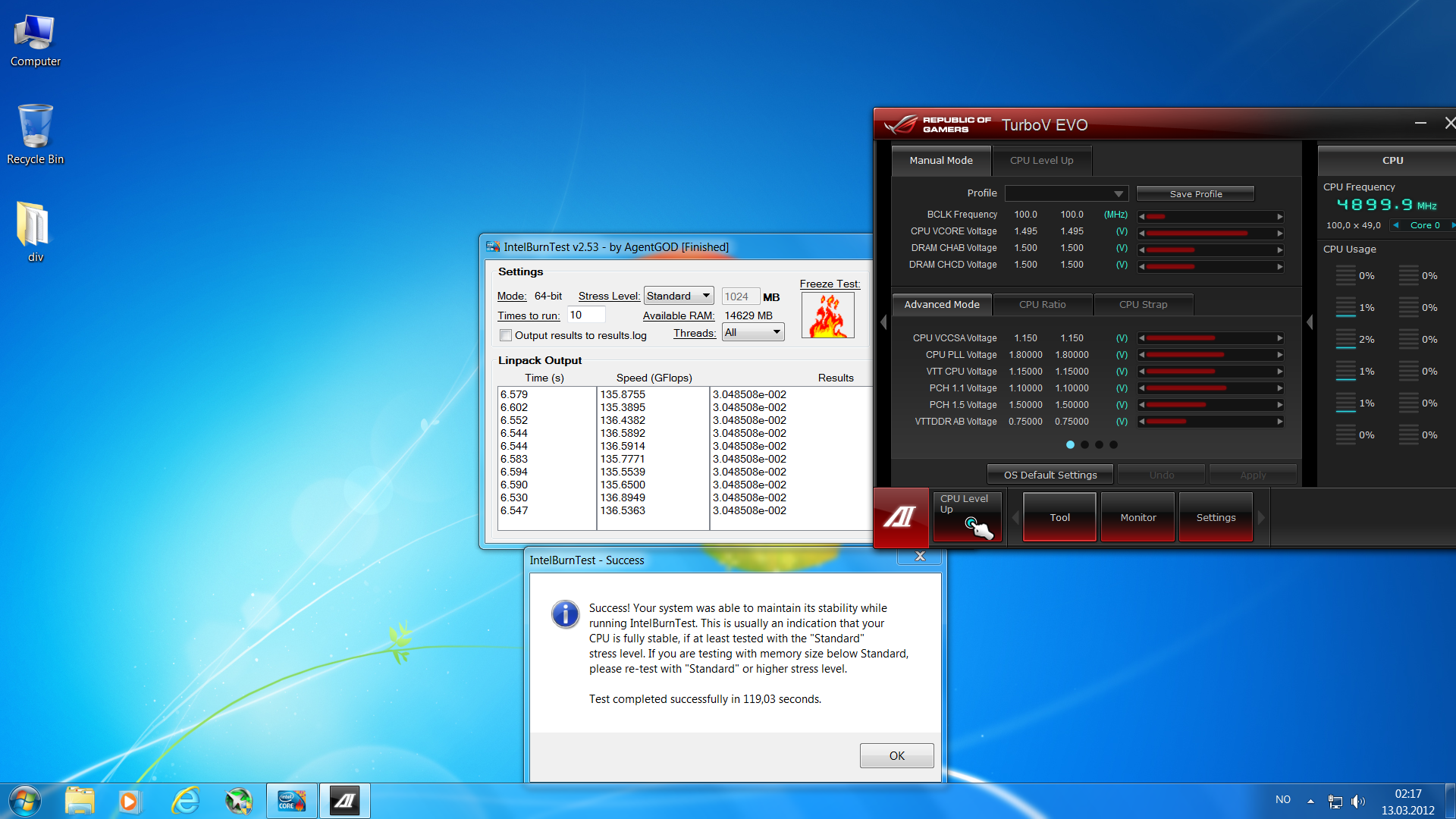
Task: Click the Show desktop strip
Action: pyautogui.click(x=1450, y=801)
